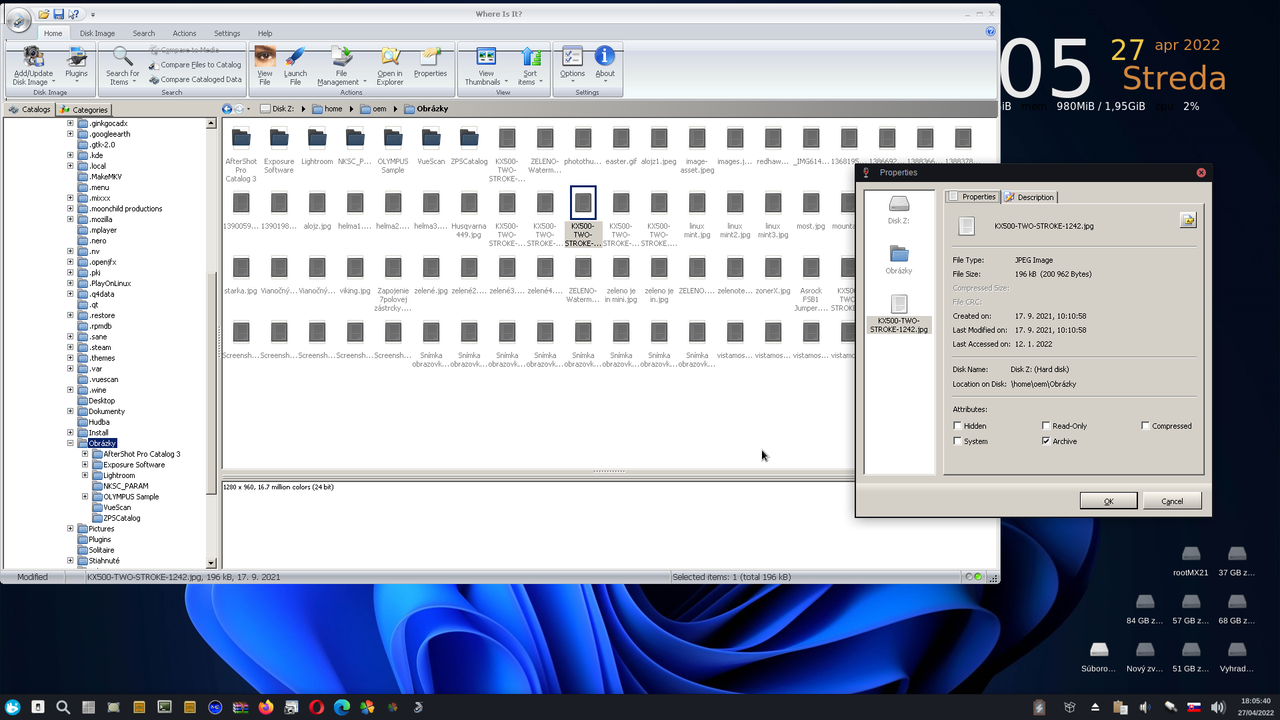
Task: Open the Settings ribbon tab
Action: point(227,33)
